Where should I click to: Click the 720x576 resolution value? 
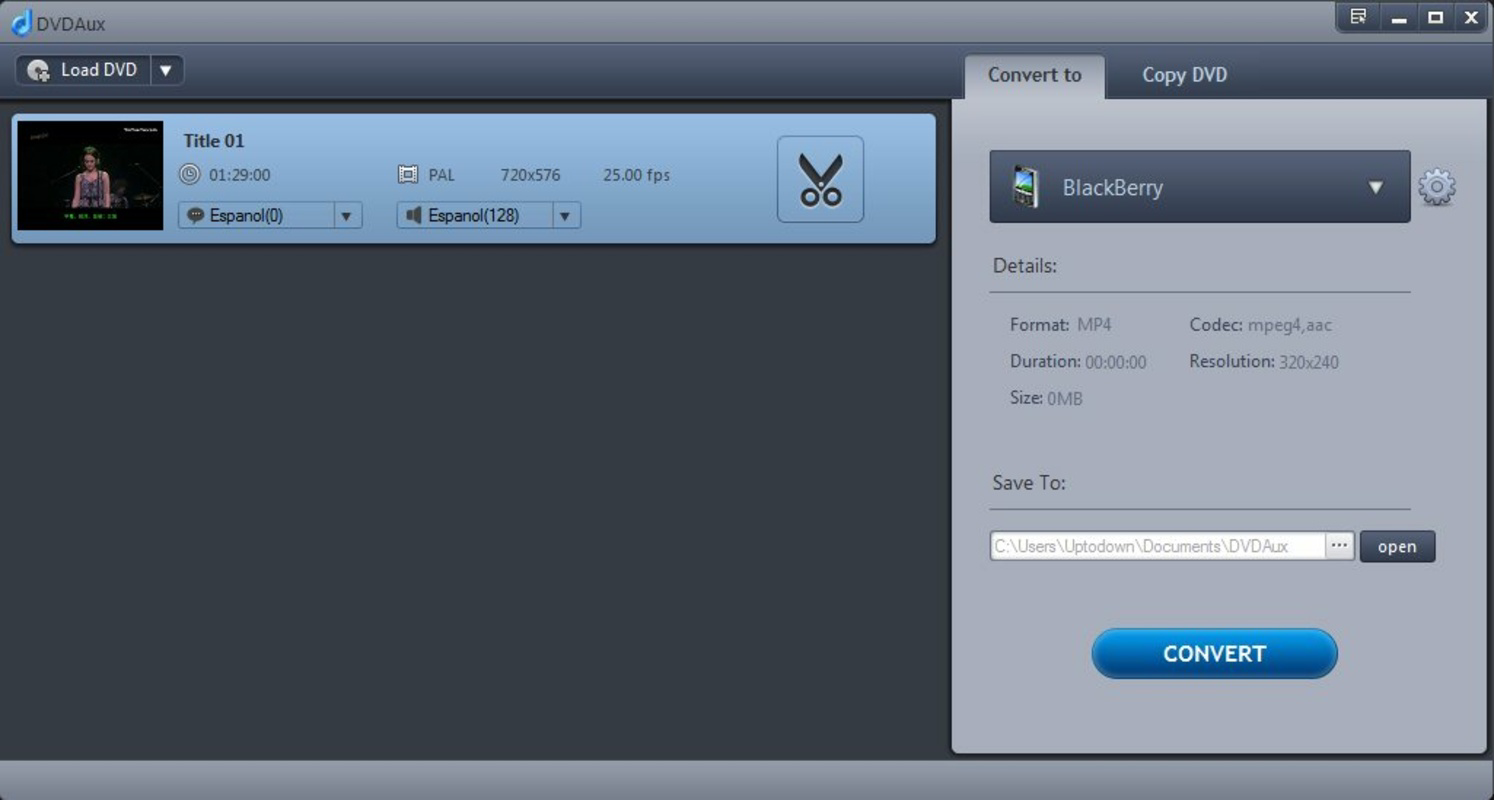pos(530,175)
